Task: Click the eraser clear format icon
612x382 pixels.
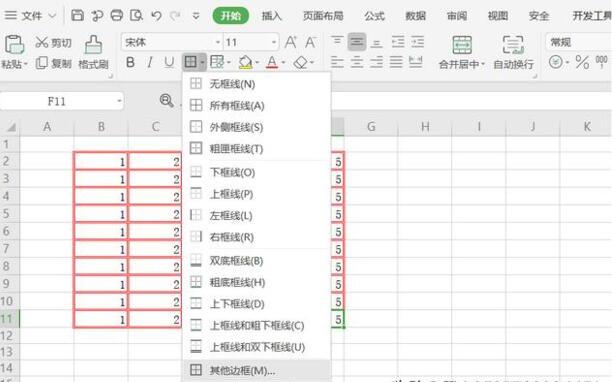Action: (300, 62)
